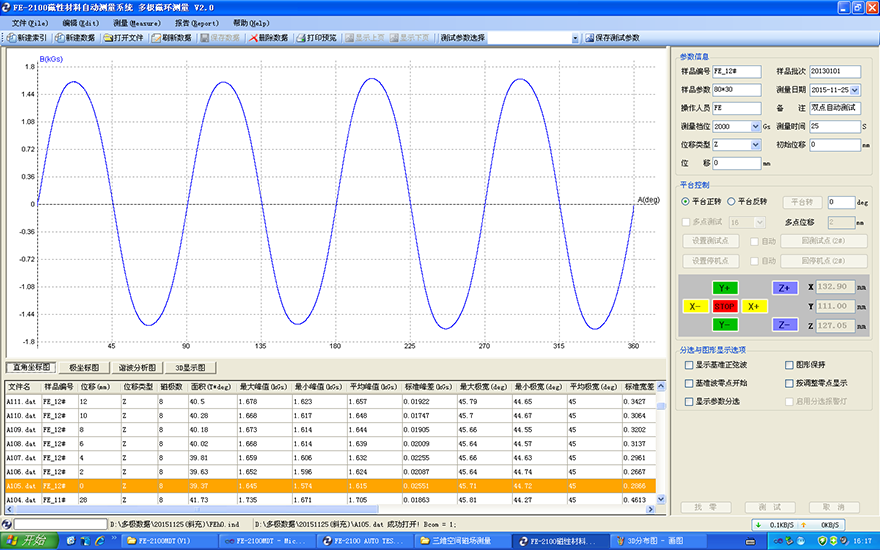
Task: Click the 操作人员 input field
Action: (x=737, y=108)
